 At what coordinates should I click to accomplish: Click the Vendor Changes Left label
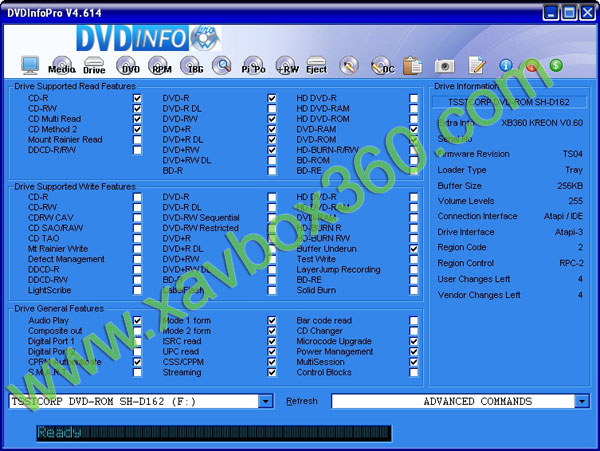[x=479, y=295]
